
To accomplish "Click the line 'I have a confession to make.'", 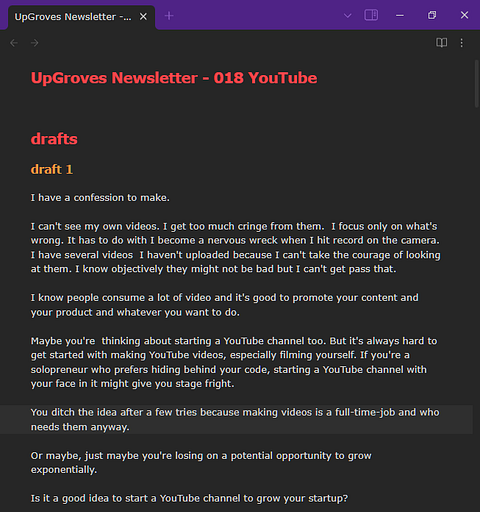I will point(100,198).
